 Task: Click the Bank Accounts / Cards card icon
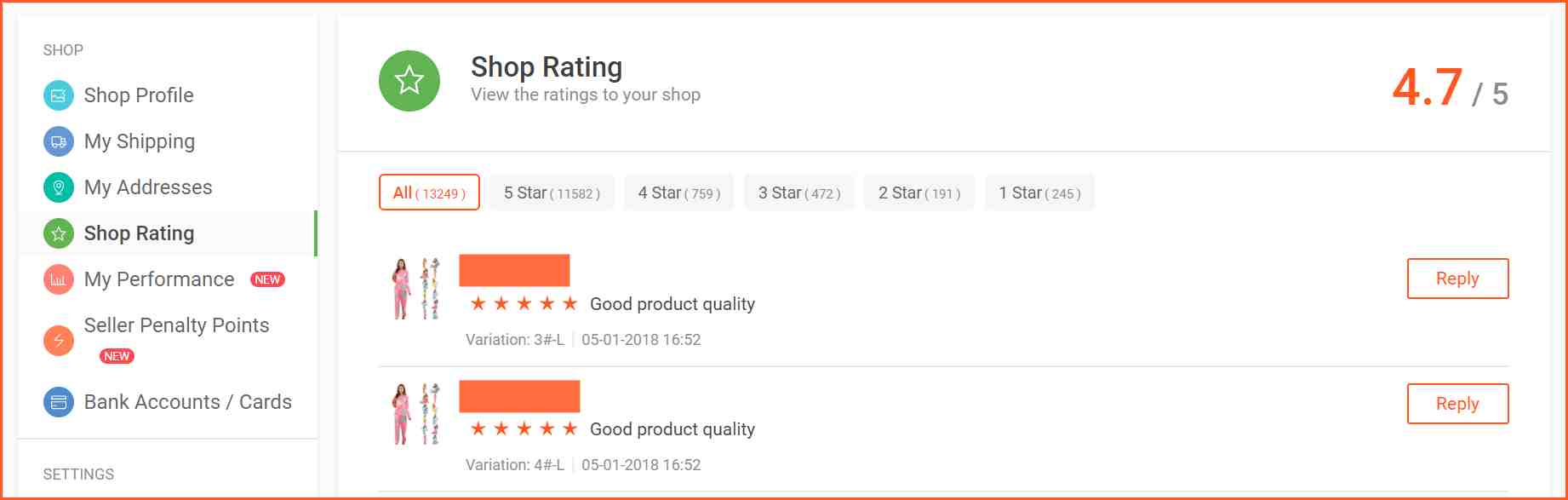click(x=59, y=402)
